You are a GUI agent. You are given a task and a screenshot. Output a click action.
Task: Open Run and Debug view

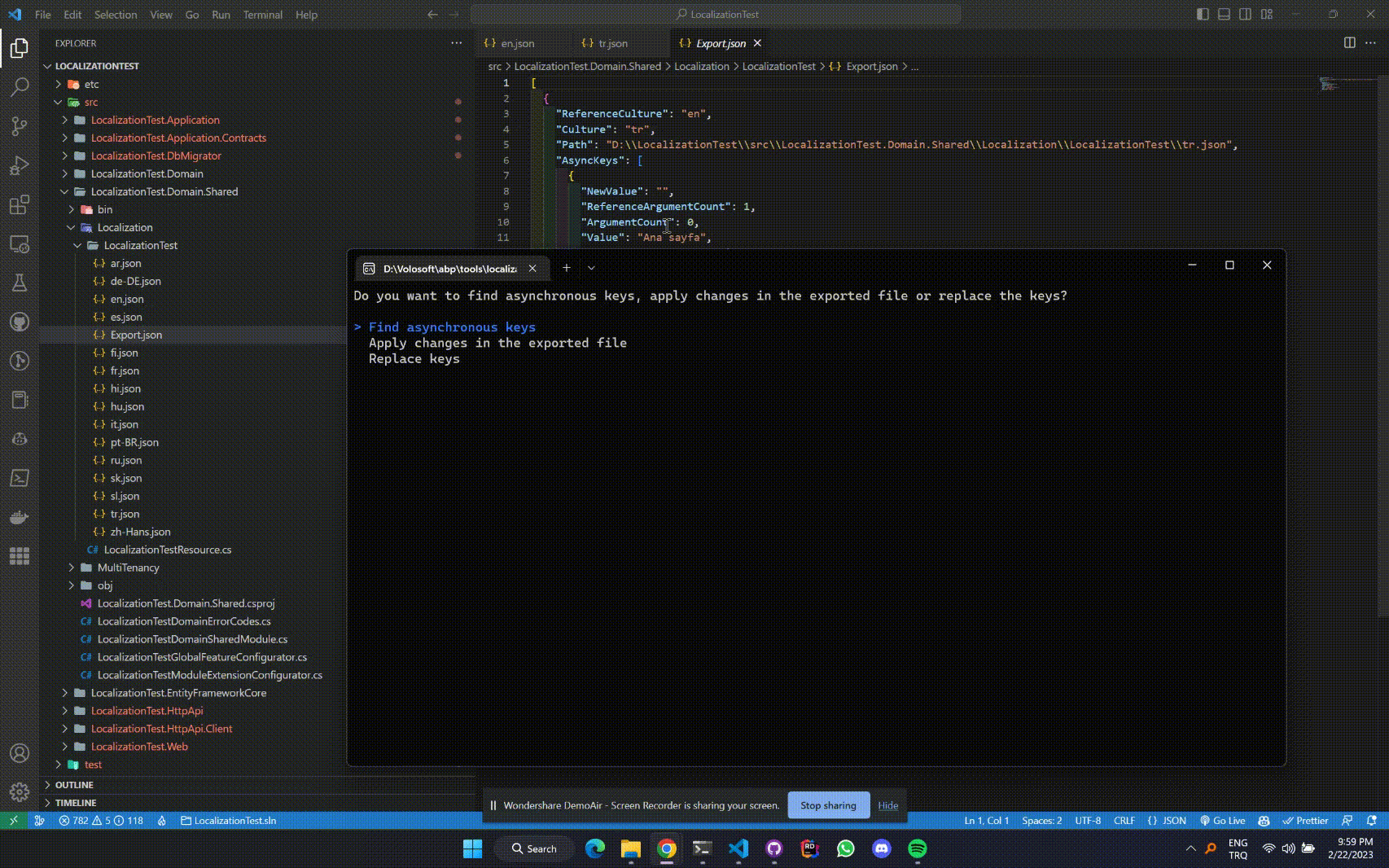tap(20, 165)
